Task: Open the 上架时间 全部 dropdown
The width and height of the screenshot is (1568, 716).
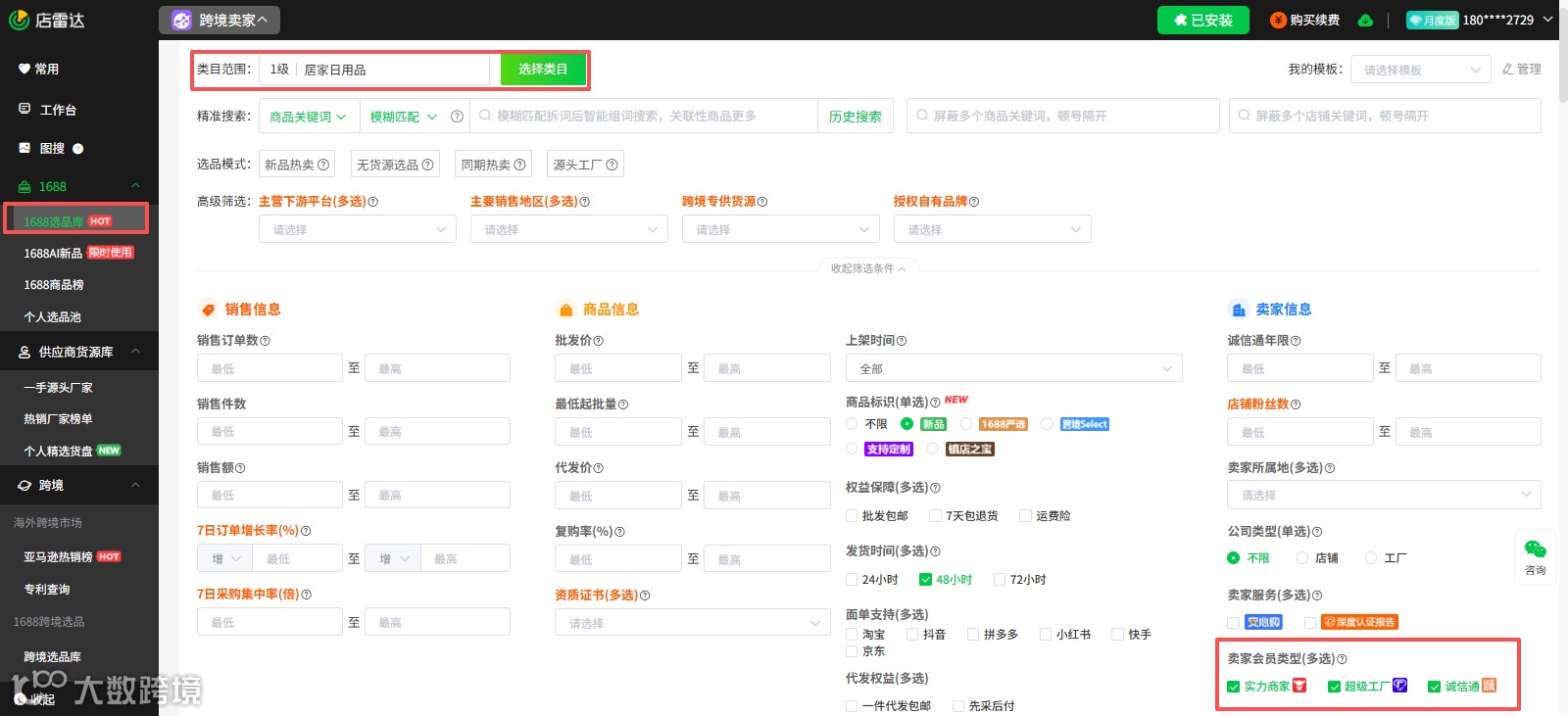Action: [1014, 368]
